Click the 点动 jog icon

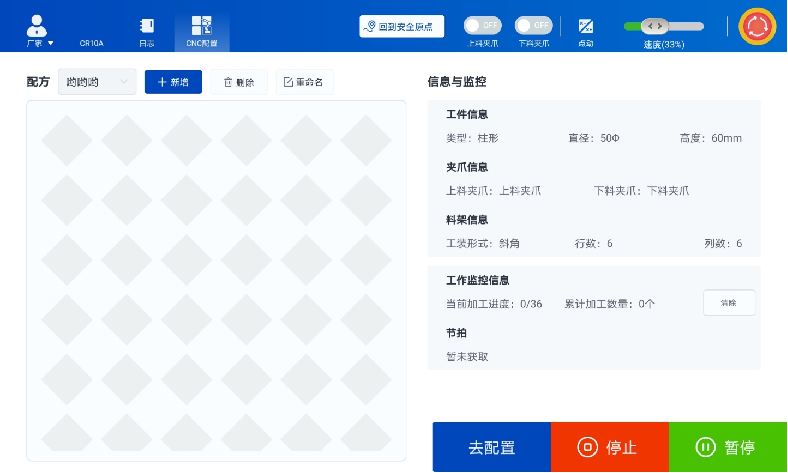(586, 27)
